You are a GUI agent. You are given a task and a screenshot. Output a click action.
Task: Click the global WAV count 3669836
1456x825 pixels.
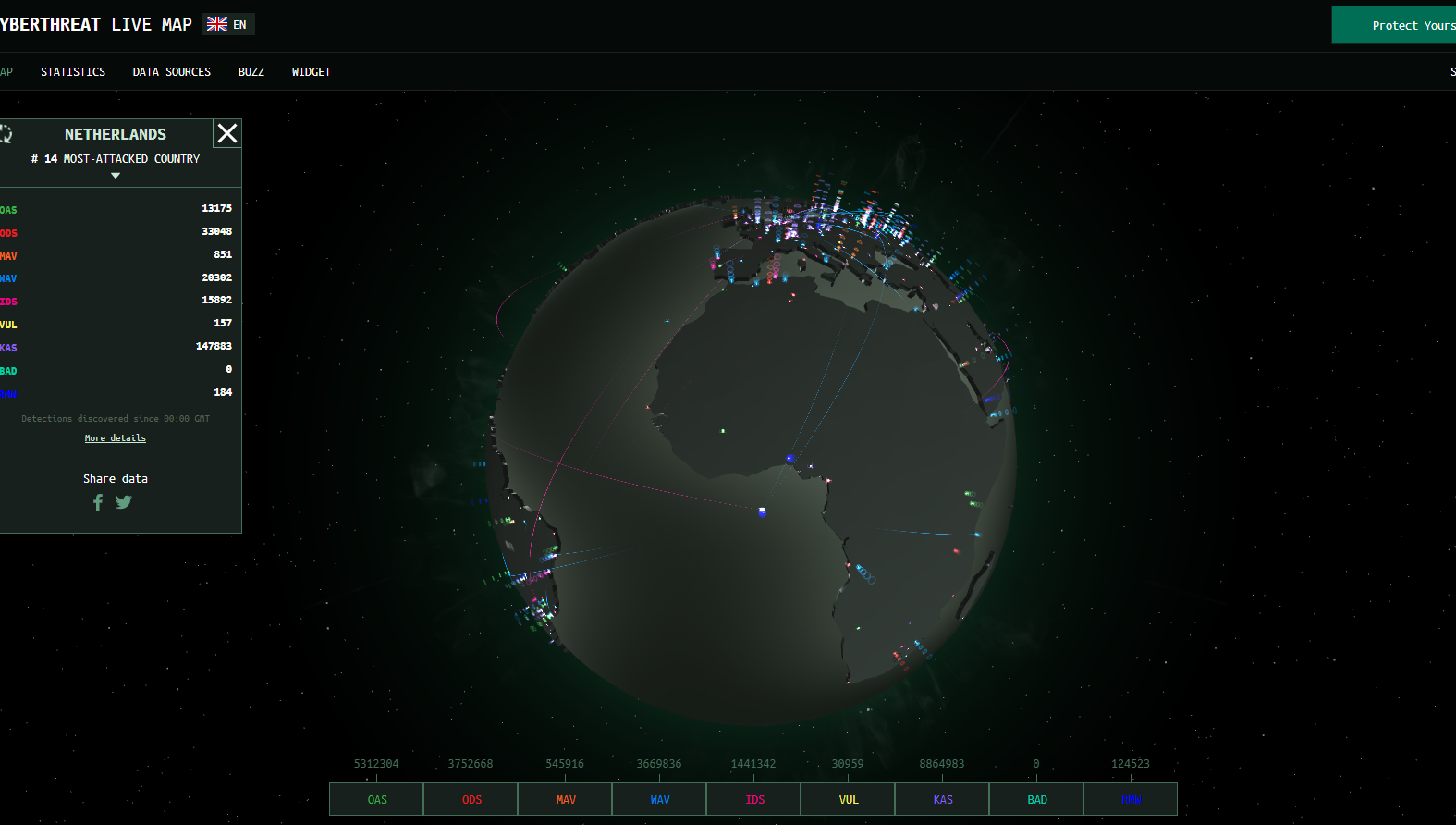[x=659, y=764]
